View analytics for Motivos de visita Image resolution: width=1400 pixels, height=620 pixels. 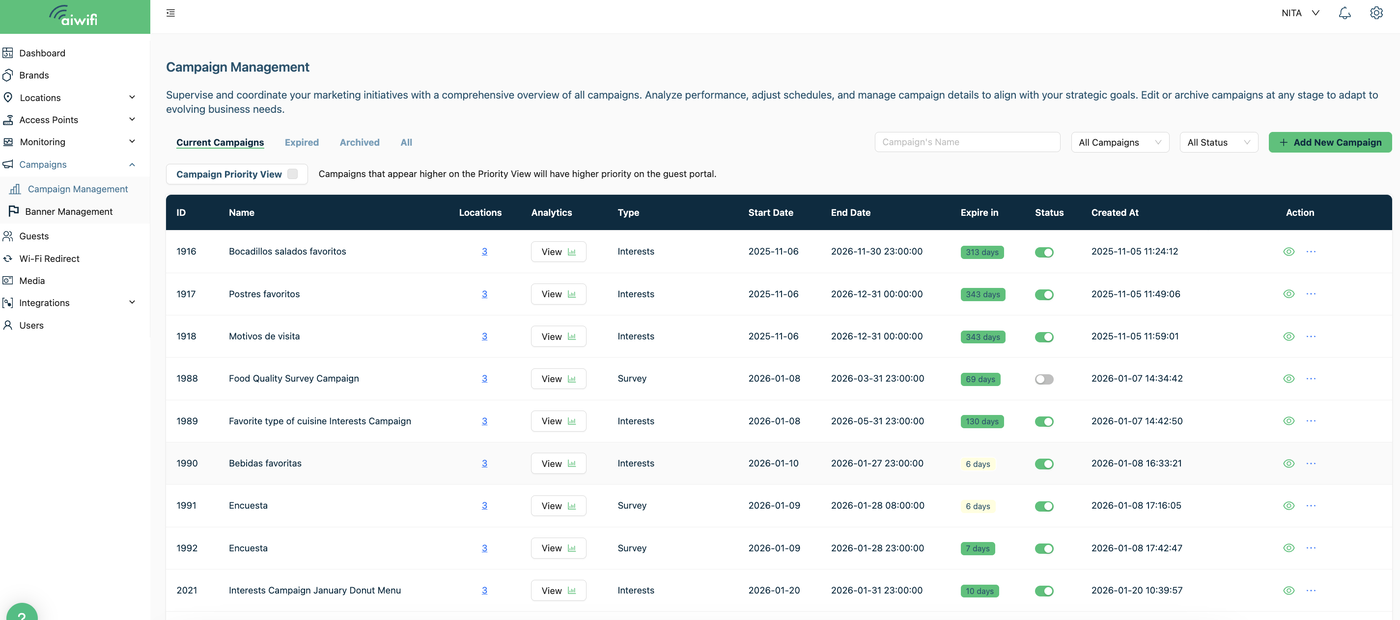(558, 337)
